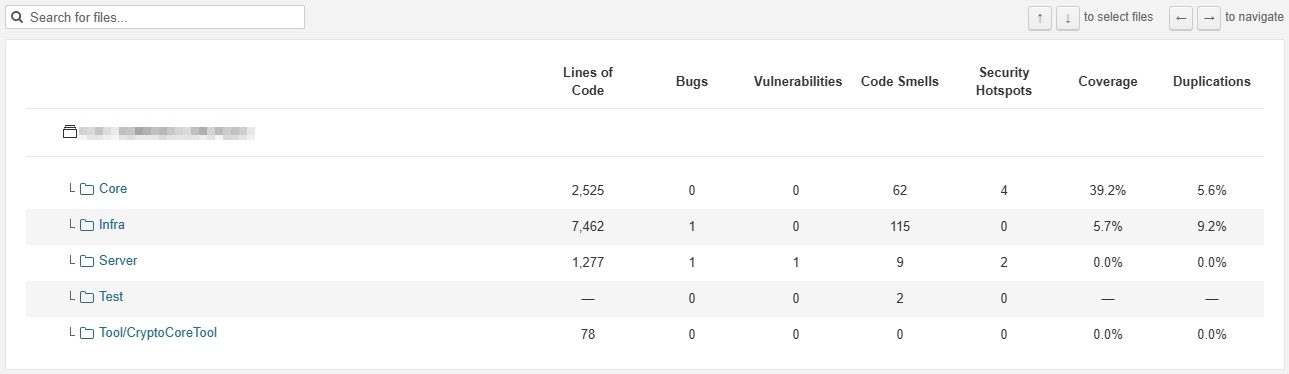Screen dimensions: 1289x374
Task: Open the Core folder link
Action: (113, 189)
